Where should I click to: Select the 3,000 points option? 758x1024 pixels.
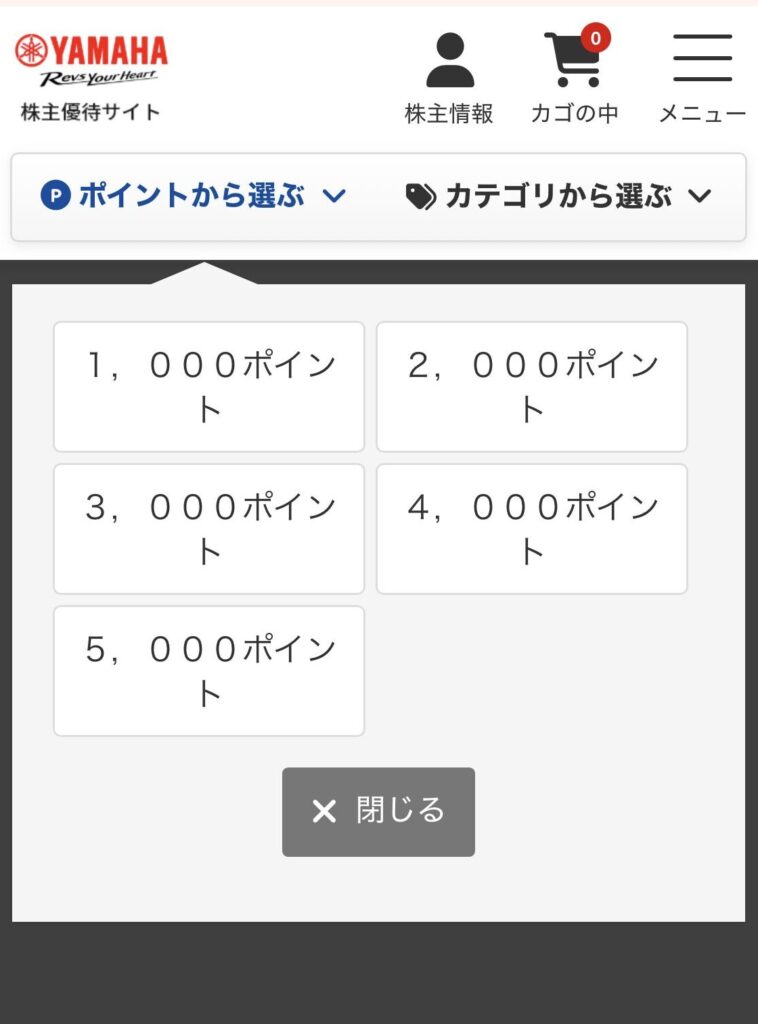tap(209, 529)
